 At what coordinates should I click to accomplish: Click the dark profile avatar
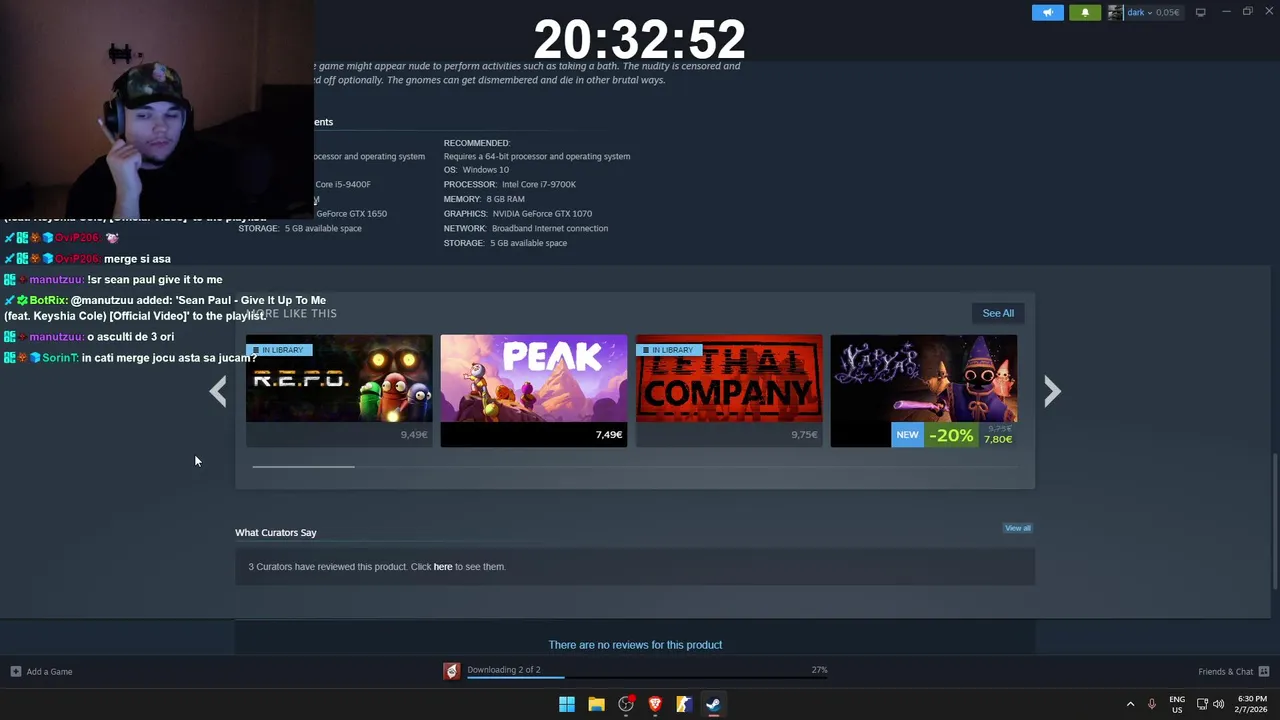pyautogui.click(x=1114, y=12)
